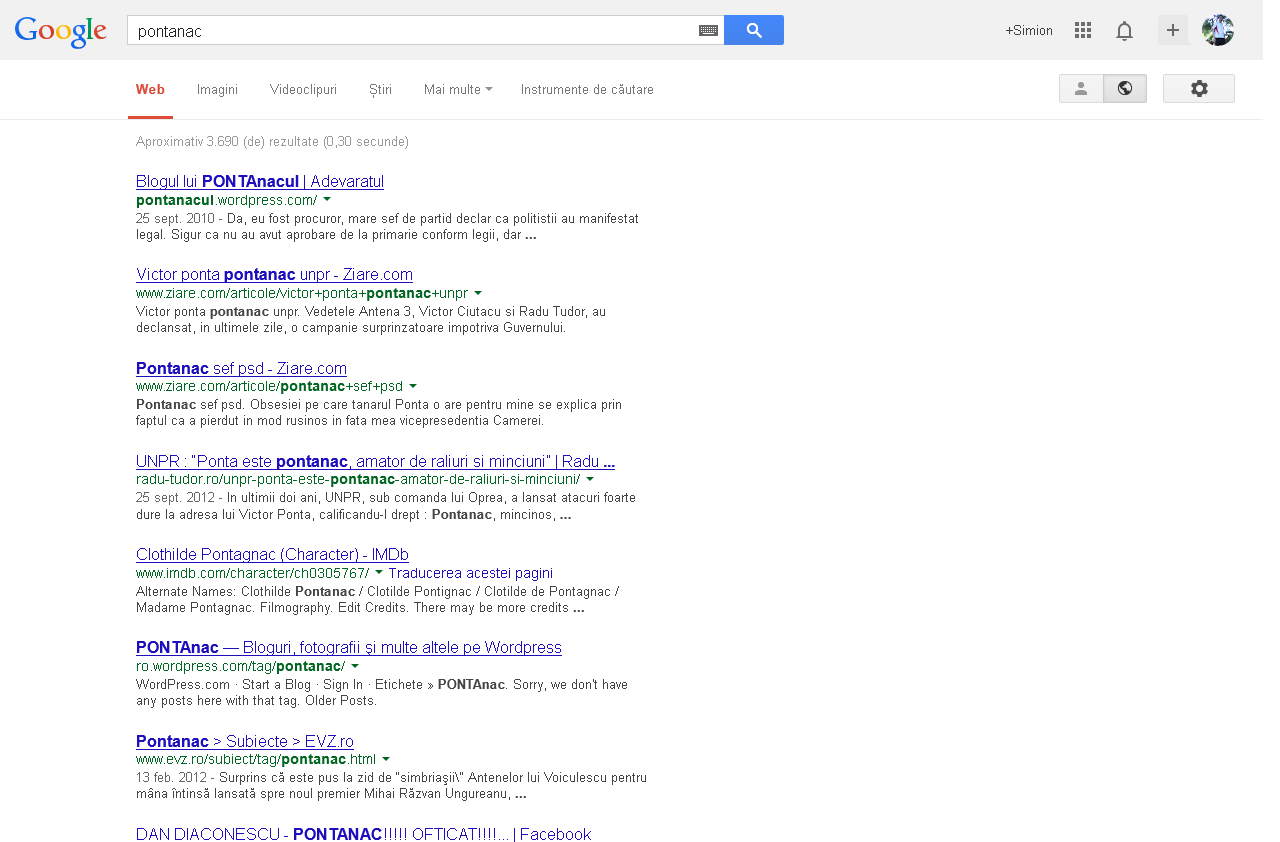
Task: Open the on-screen keyboard icon in search box
Action: (x=708, y=31)
